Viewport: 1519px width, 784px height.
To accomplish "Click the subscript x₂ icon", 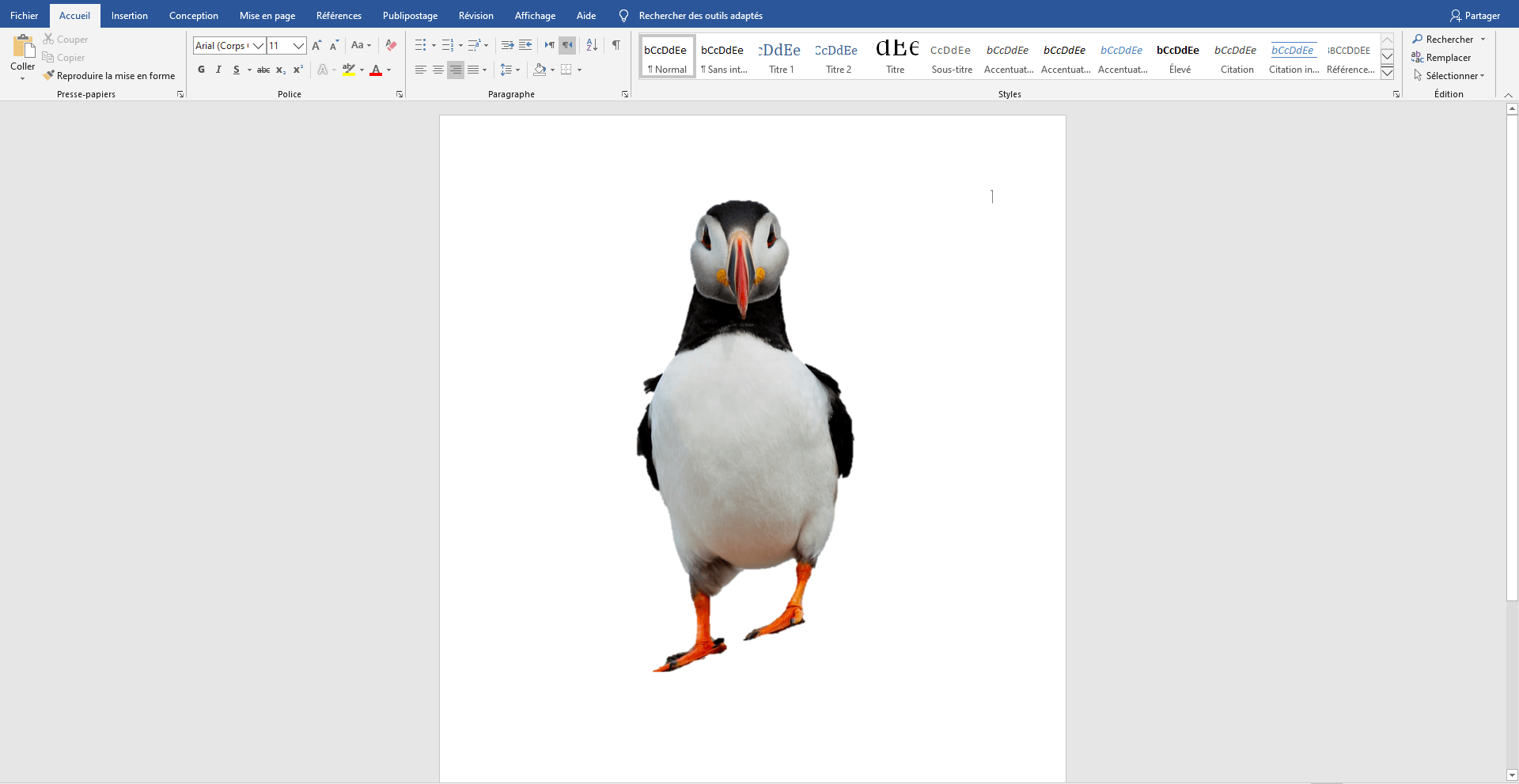I will click(281, 70).
